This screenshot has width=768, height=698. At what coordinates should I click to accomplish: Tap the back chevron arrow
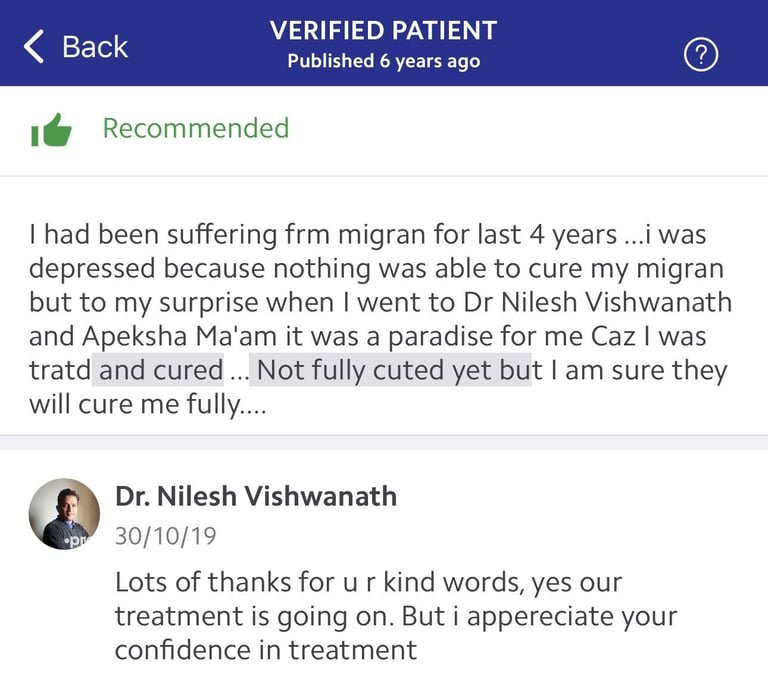tap(34, 47)
